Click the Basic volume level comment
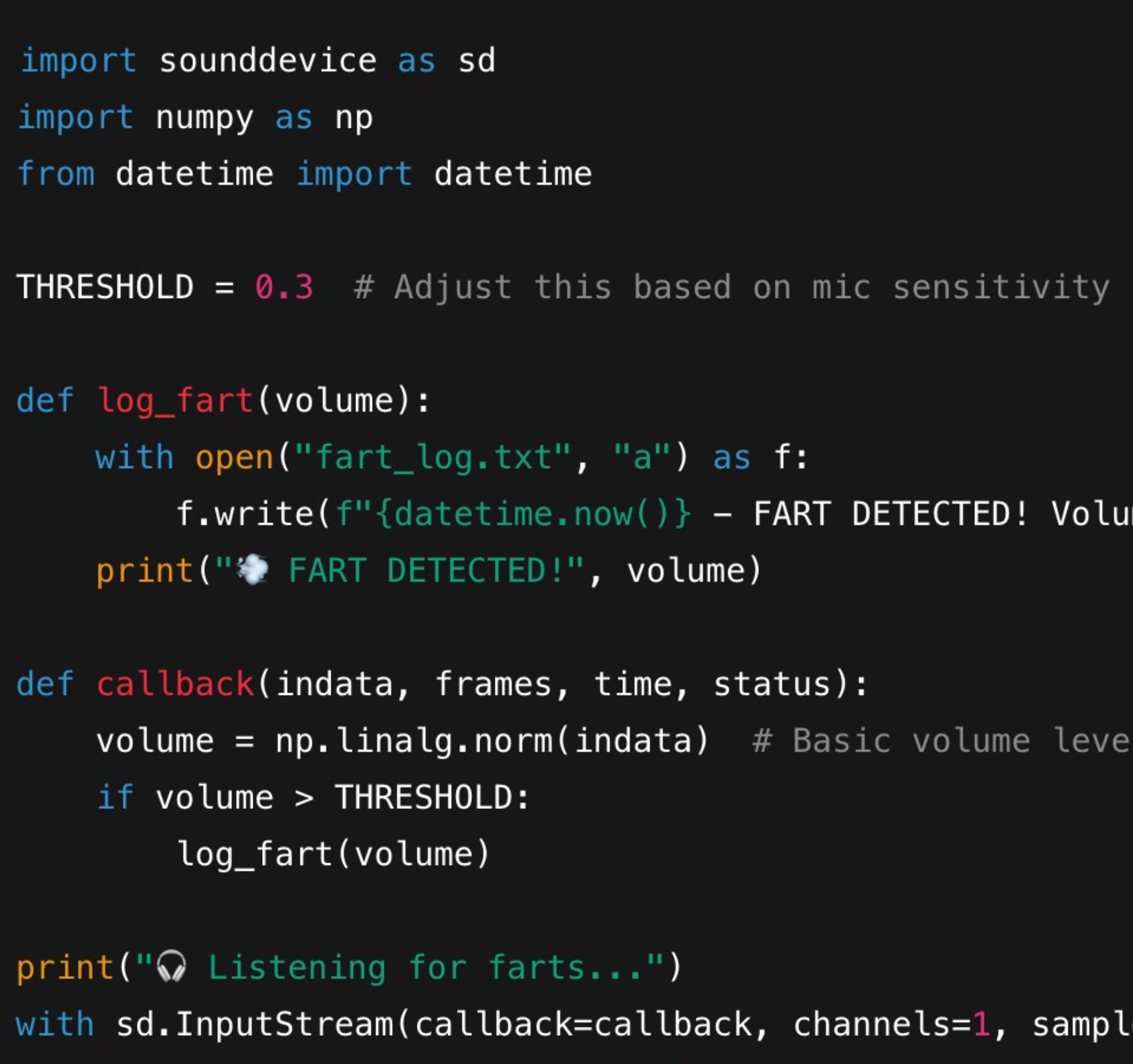 (940, 740)
